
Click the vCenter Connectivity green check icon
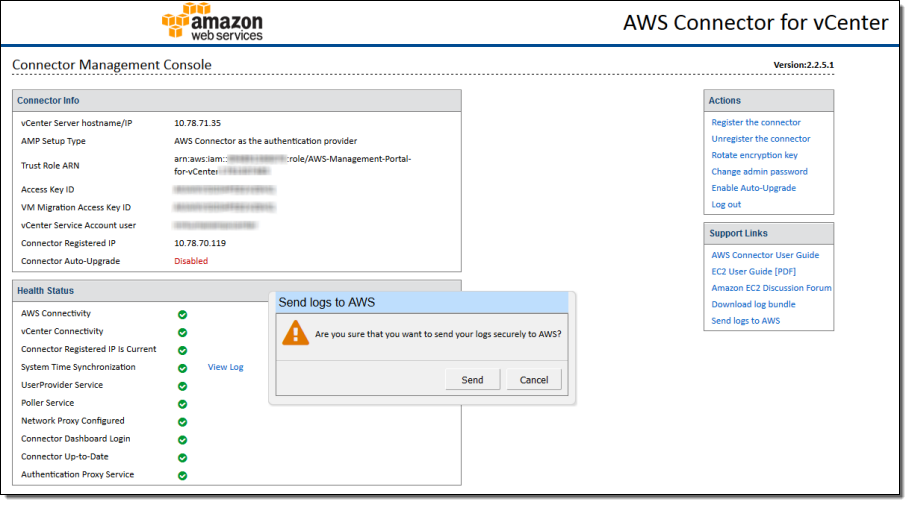click(182, 332)
